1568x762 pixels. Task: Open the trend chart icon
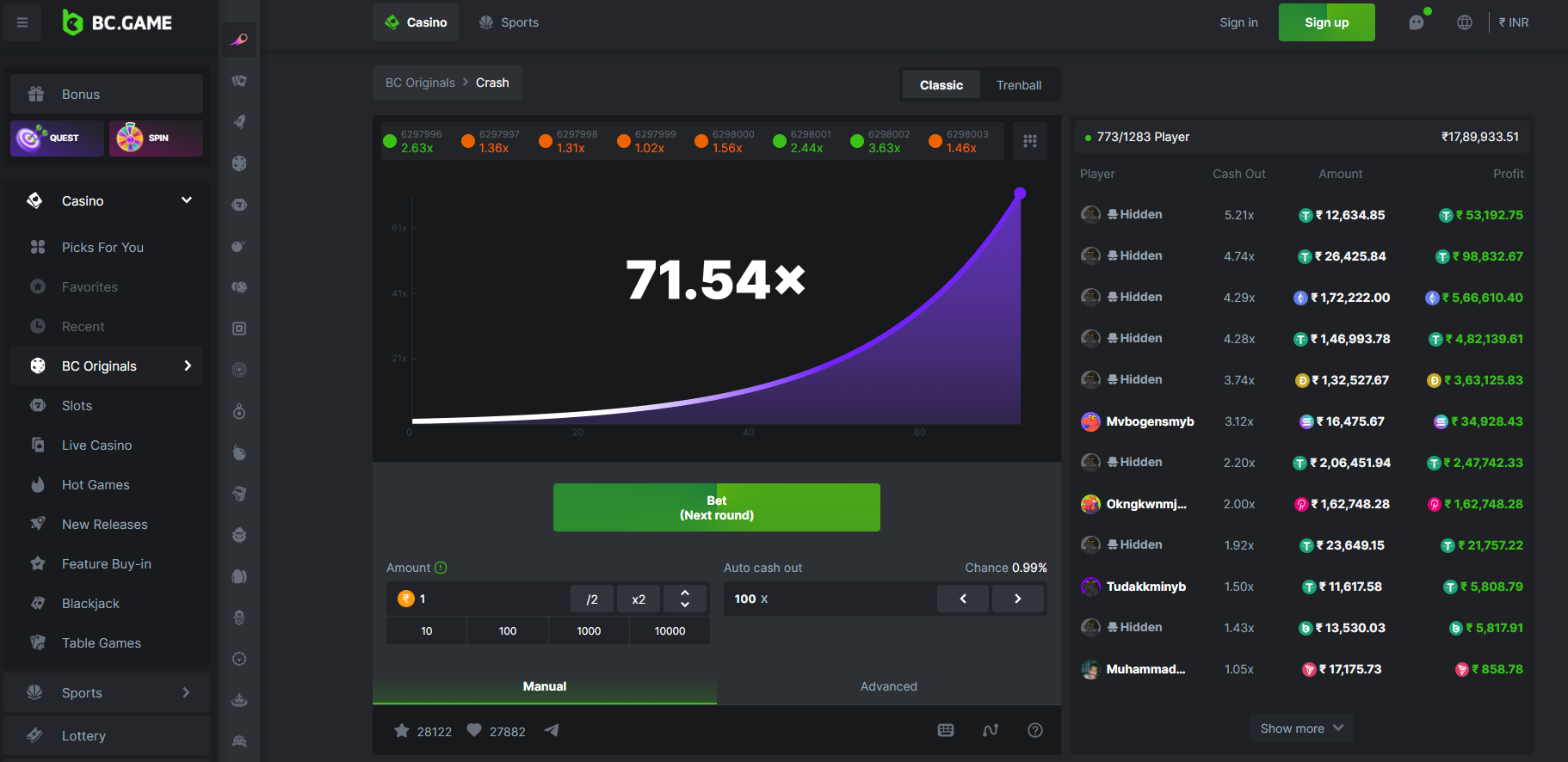[x=991, y=730]
